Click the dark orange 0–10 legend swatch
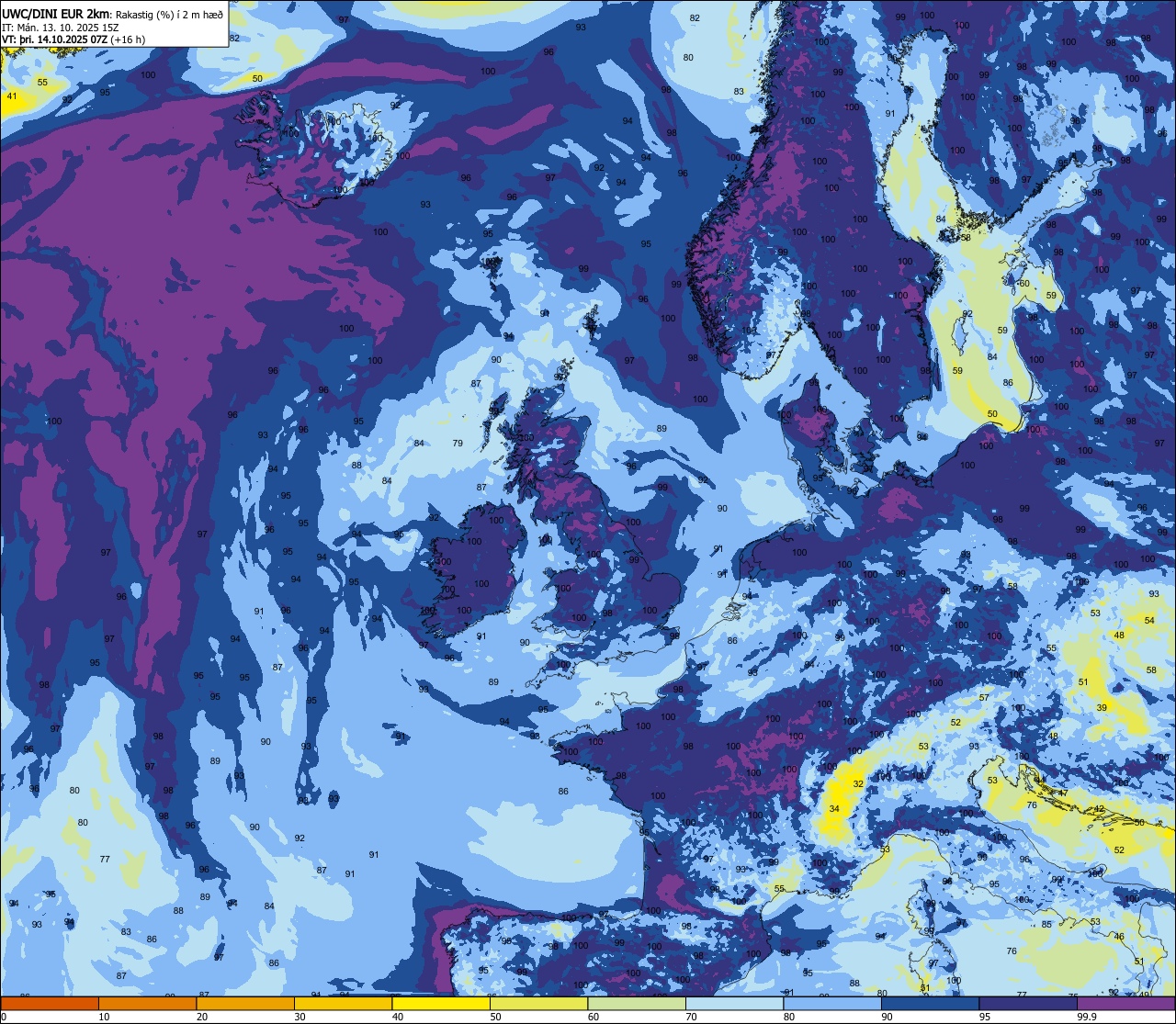Image resolution: width=1176 pixels, height=1024 pixels. 50,1003
